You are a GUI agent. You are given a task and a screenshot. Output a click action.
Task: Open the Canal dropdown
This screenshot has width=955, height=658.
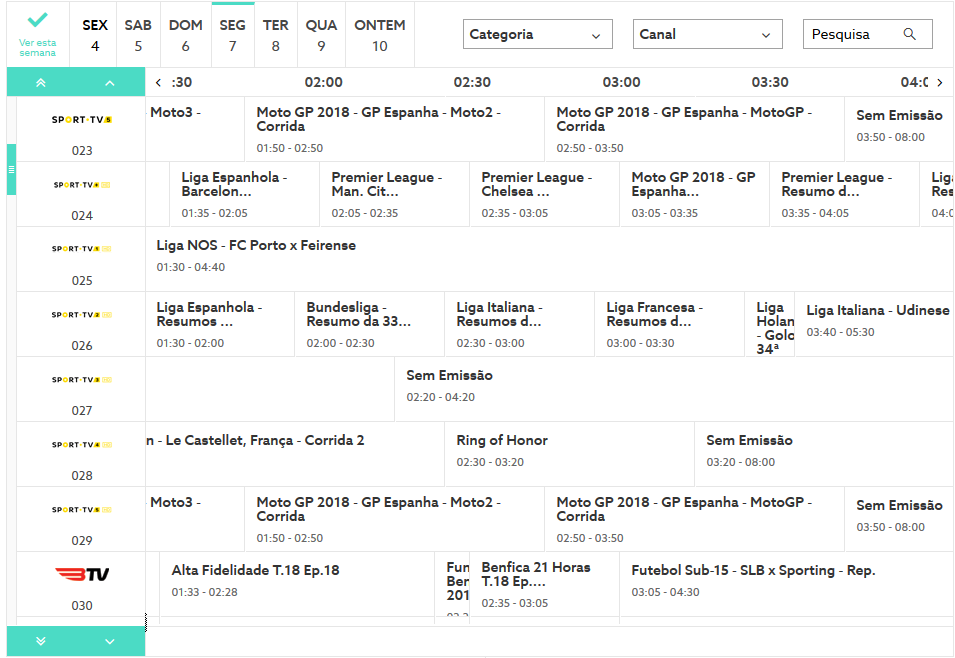(707, 34)
